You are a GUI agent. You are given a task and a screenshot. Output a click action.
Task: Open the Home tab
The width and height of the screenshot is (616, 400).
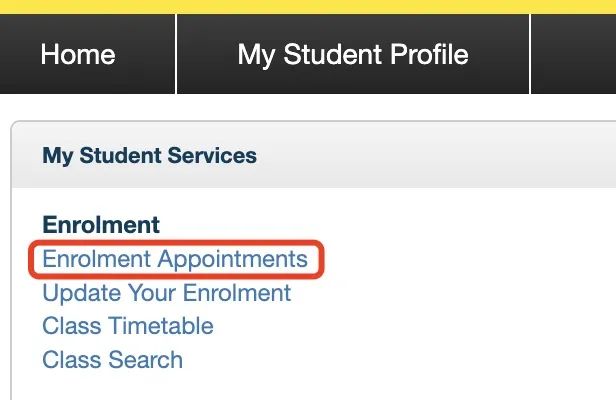coord(78,54)
